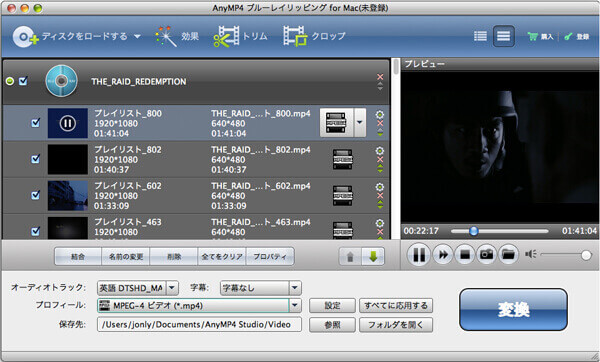Viewport: 600px width, 362px height.
Task: Stop the preview playback
Action: [x=465, y=254]
